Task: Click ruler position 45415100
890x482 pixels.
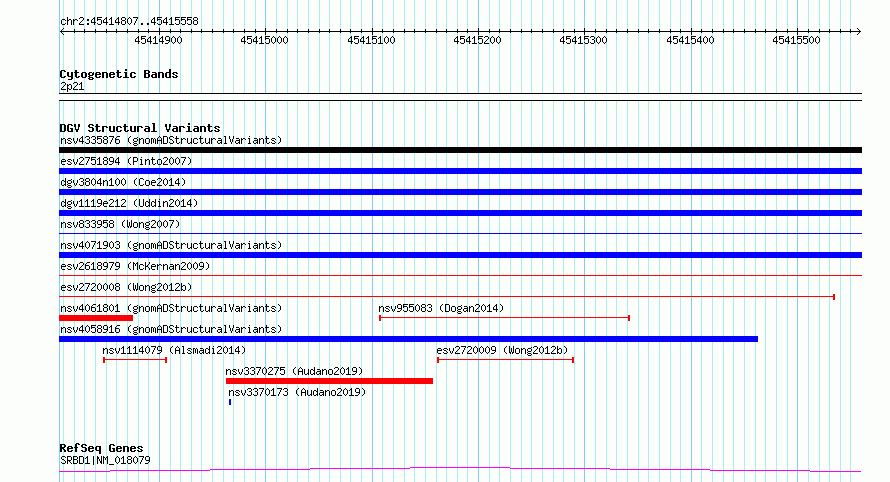Action: [371, 40]
